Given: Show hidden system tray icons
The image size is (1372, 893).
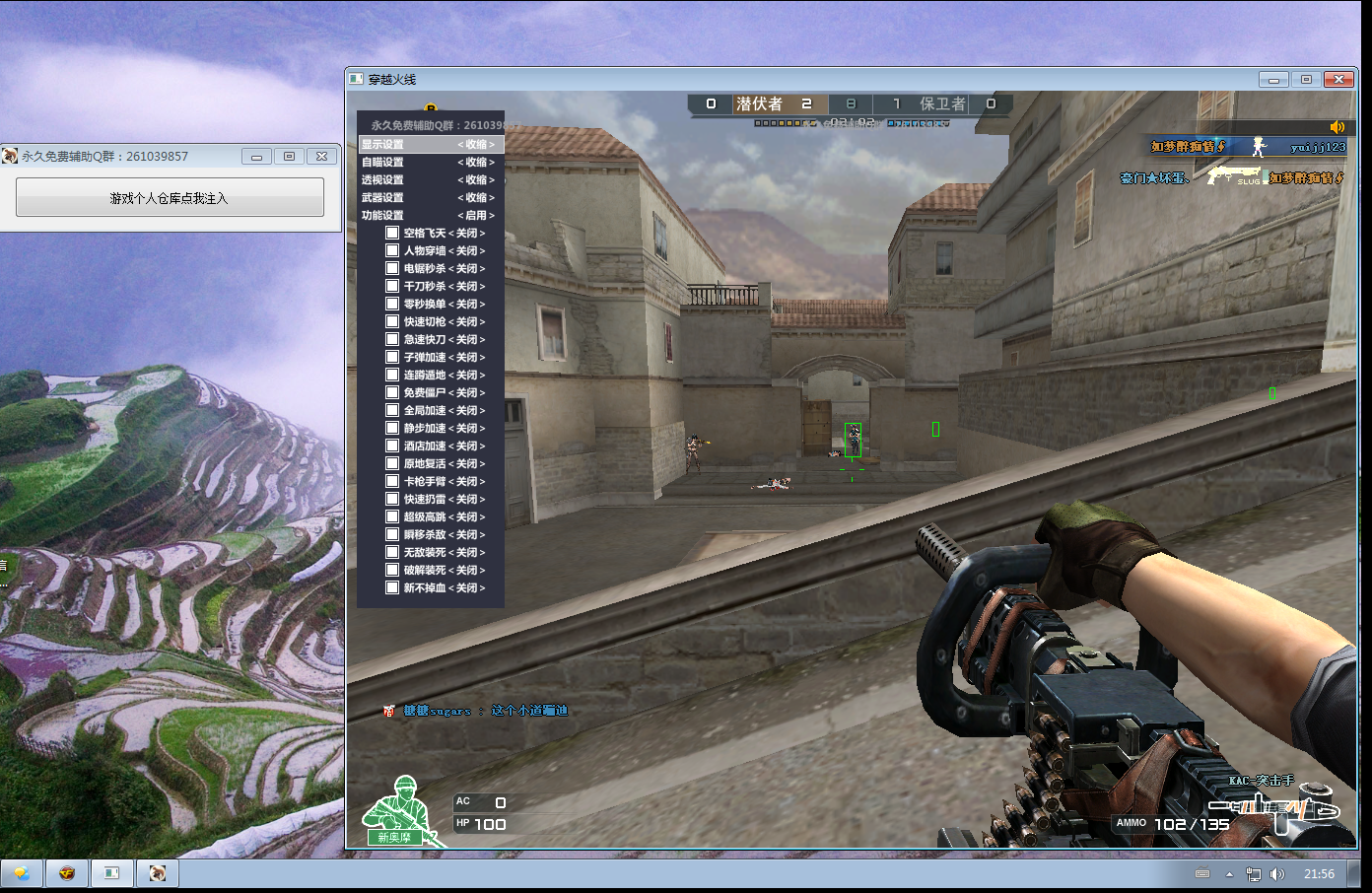Looking at the screenshot, I should click(x=1229, y=874).
